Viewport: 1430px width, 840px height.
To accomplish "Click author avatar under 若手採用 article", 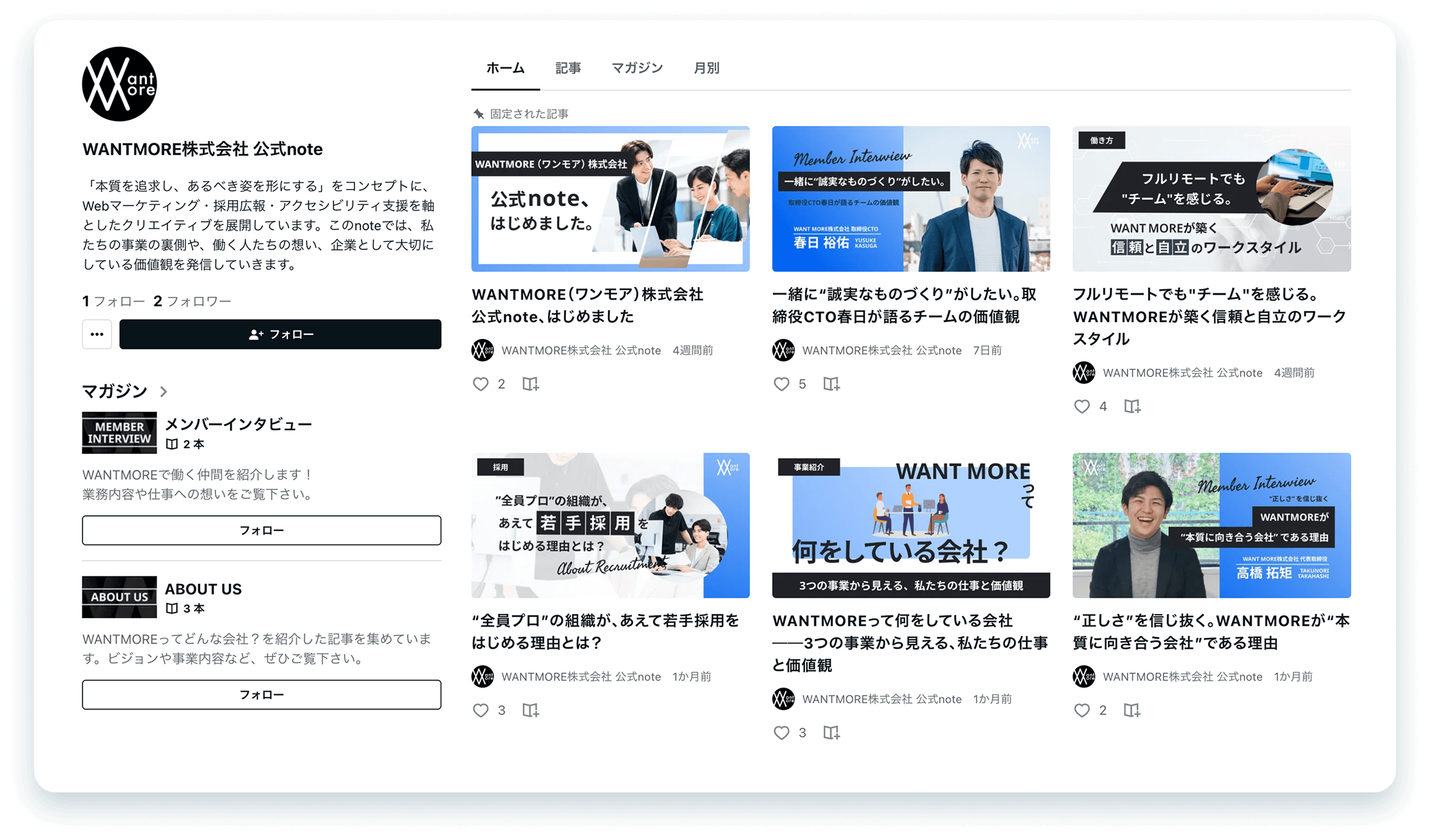I will pos(483,677).
